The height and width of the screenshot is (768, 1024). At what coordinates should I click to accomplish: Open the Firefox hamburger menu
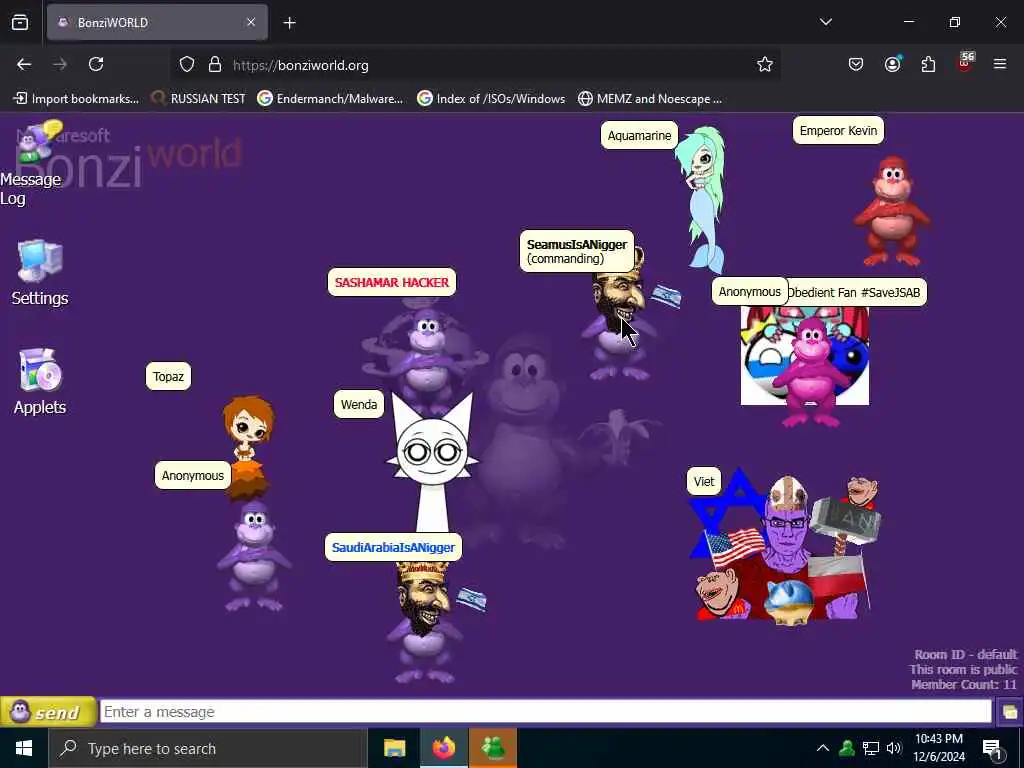tap(1000, 64)
